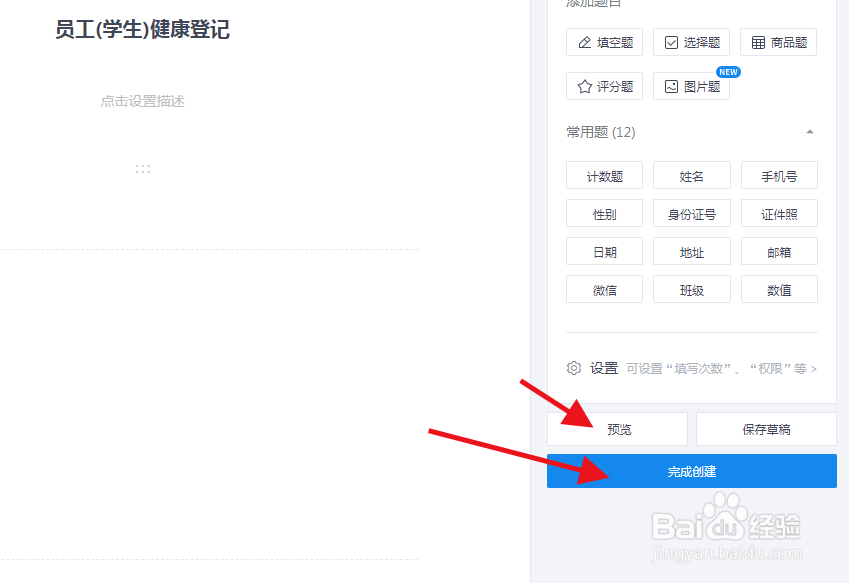Save draft using 保存草稿

[766, 428]
